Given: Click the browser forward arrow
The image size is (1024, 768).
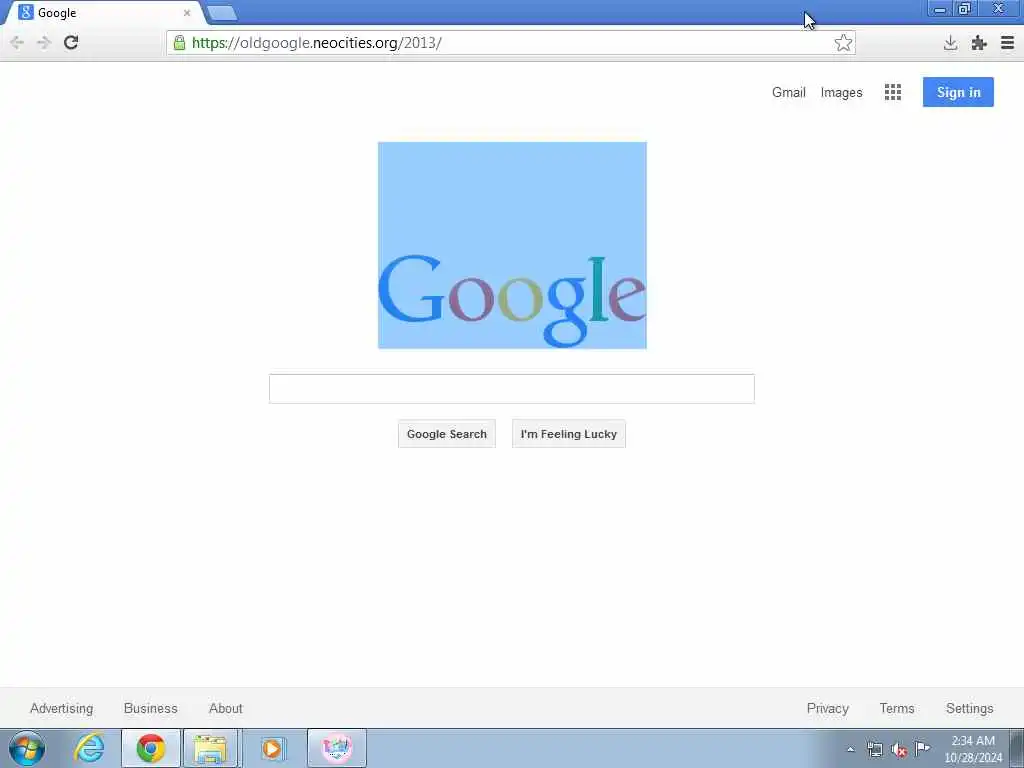Looking at the screenshot, I should (44, 42).
